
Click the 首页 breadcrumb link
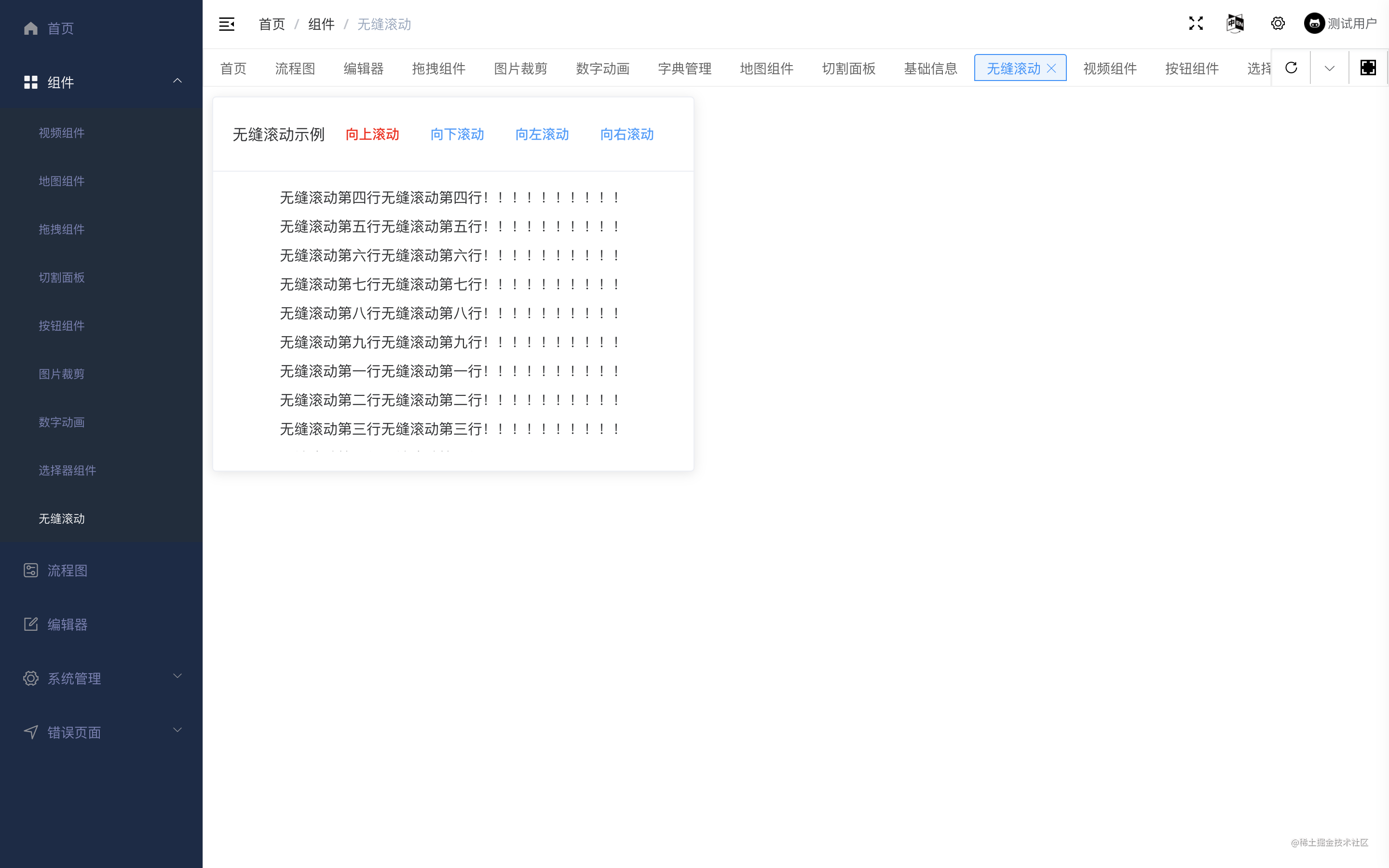(272, 24)
